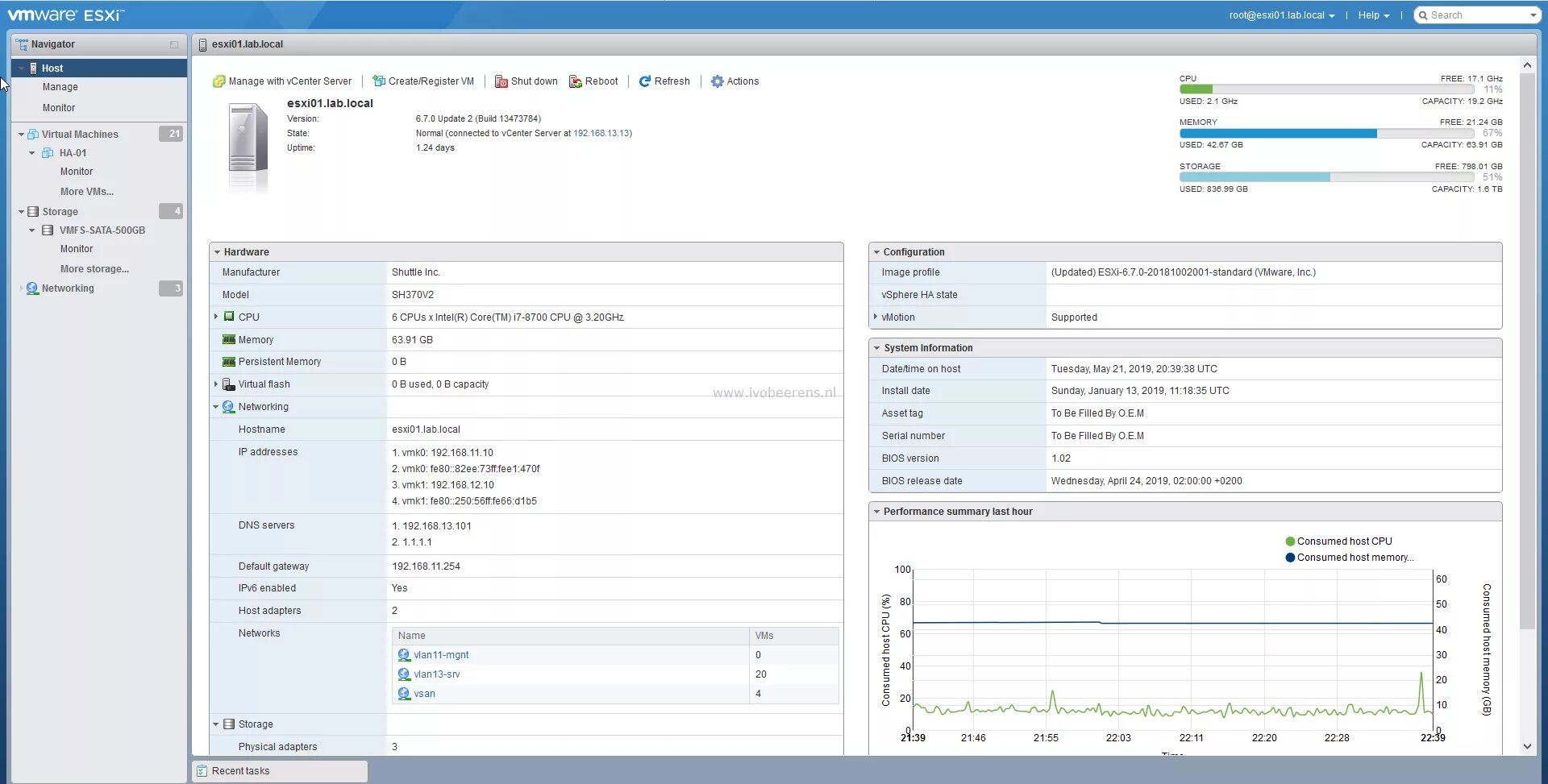Click the Memory icon in Hardware
The image size is (1548, 784).
(229, 340)
